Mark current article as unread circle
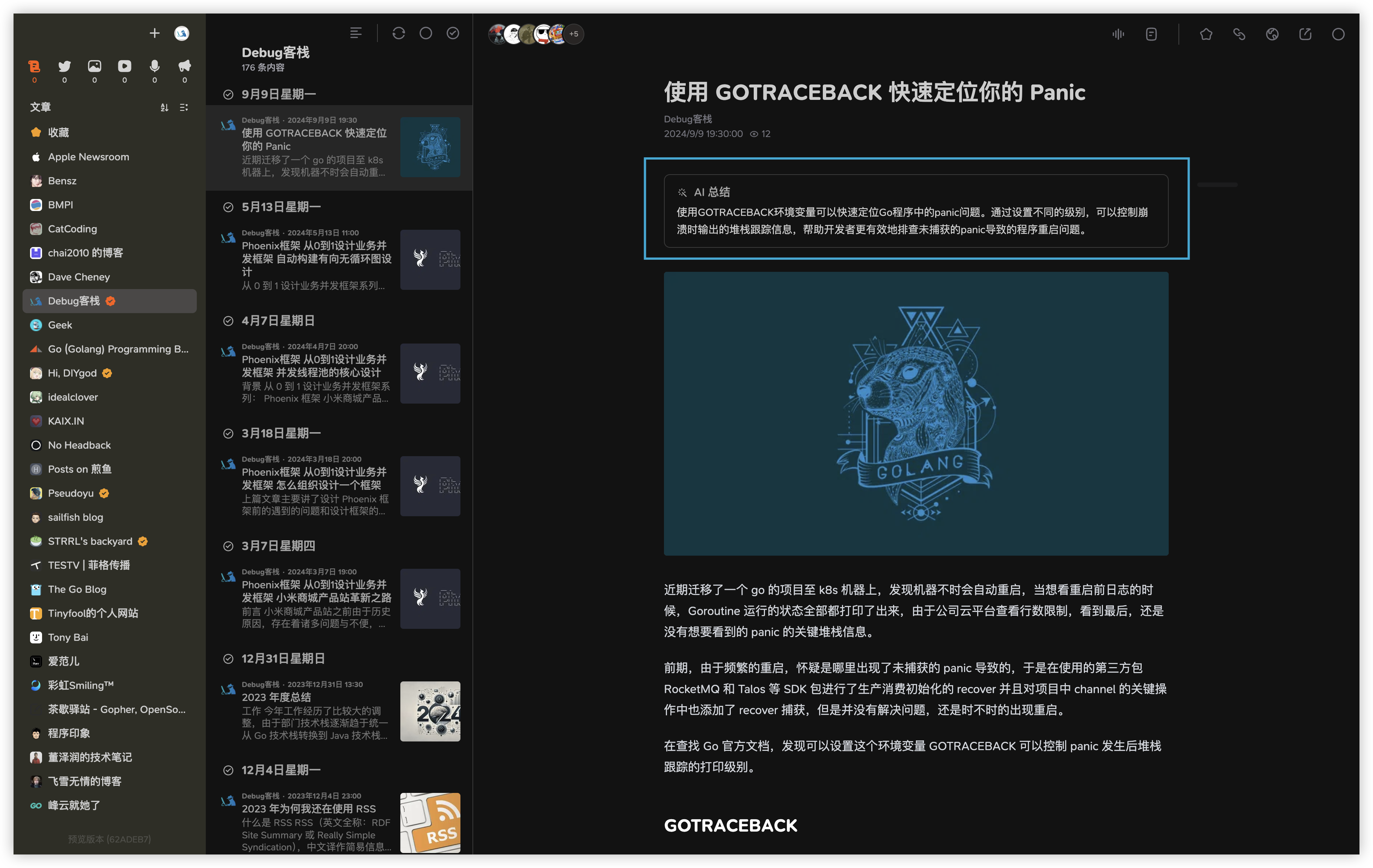This screenshot has width=1373, height=868. [x=1338, y=34]
